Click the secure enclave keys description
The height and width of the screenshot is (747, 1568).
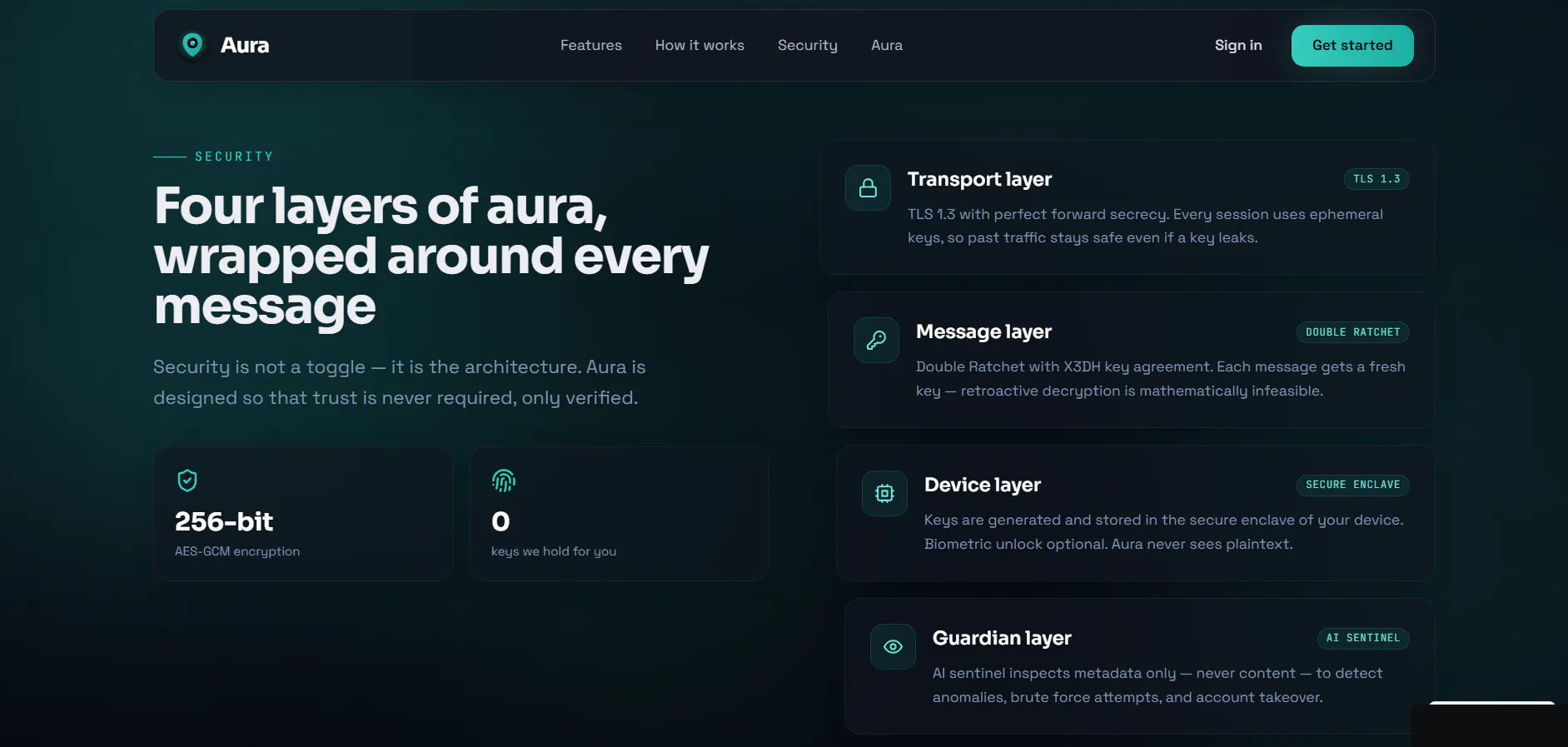click(1164, 532)
